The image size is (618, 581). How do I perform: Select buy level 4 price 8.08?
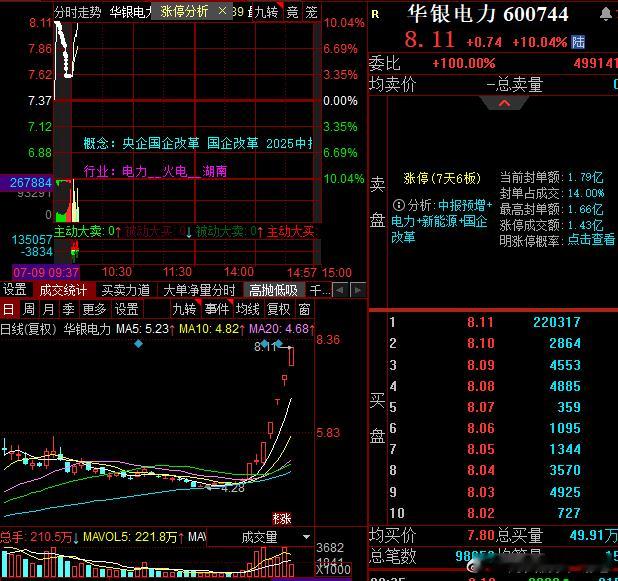click(x=480, y=386)
